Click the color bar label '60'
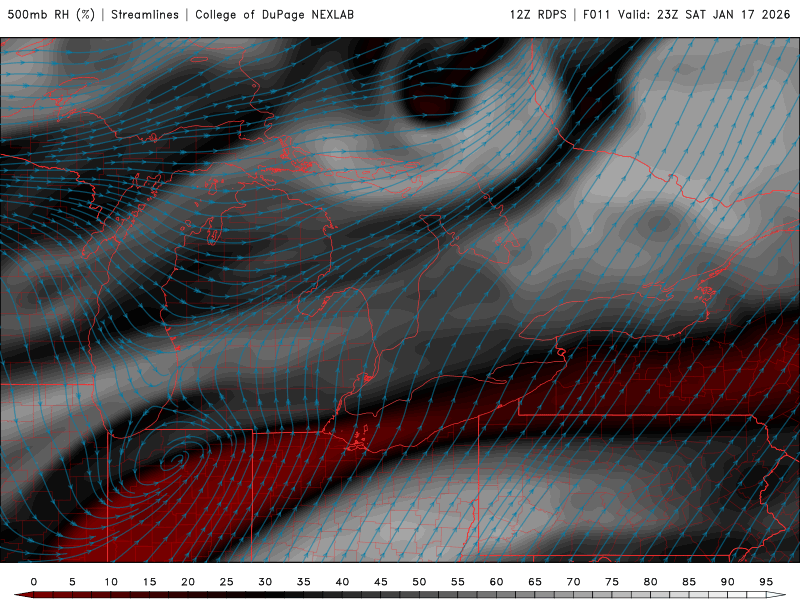This screenshot has height=600, width=800. pyautogui.click(x=496, y=582)
